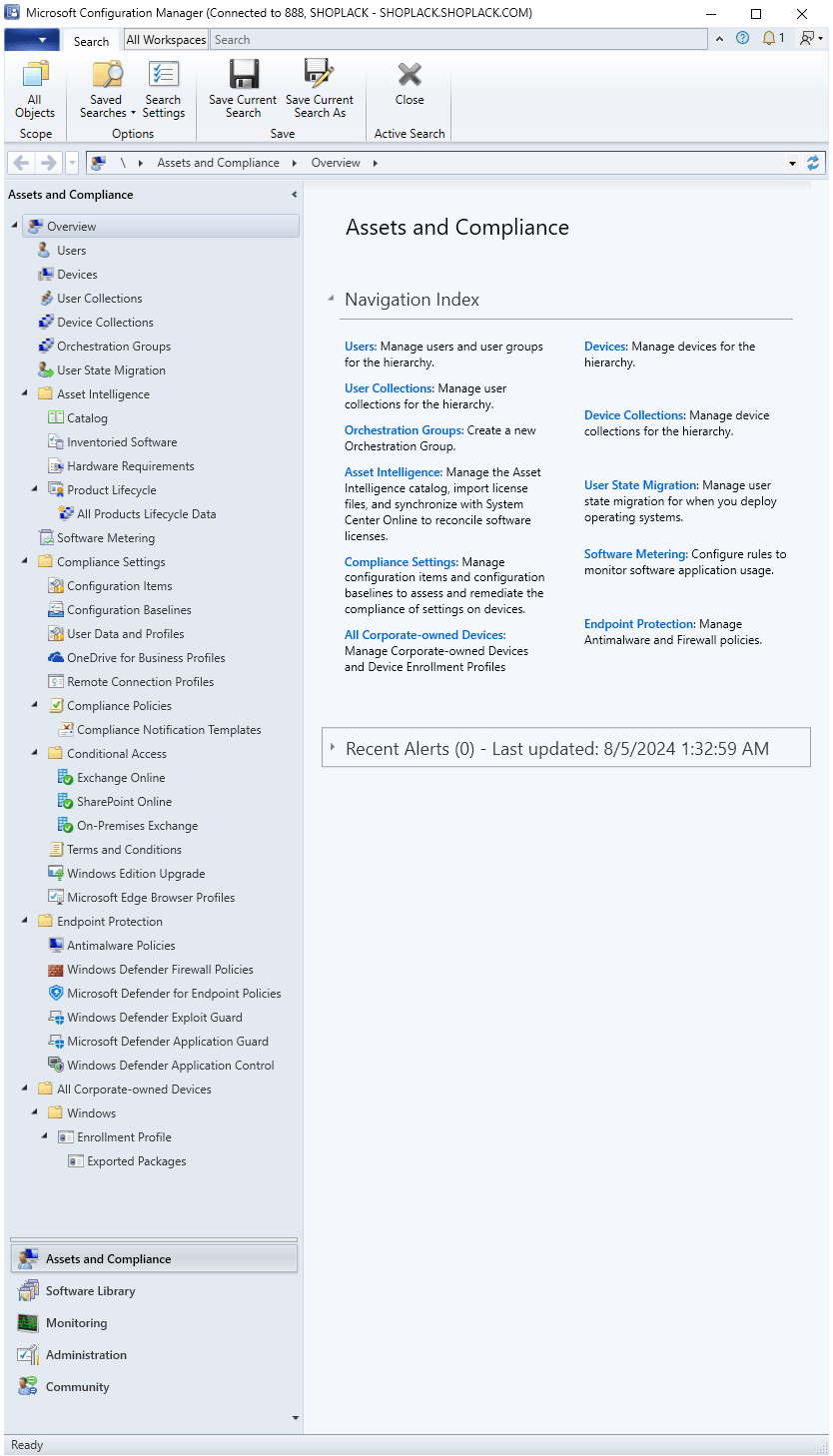Select the Devices node icon

(45, 275)
